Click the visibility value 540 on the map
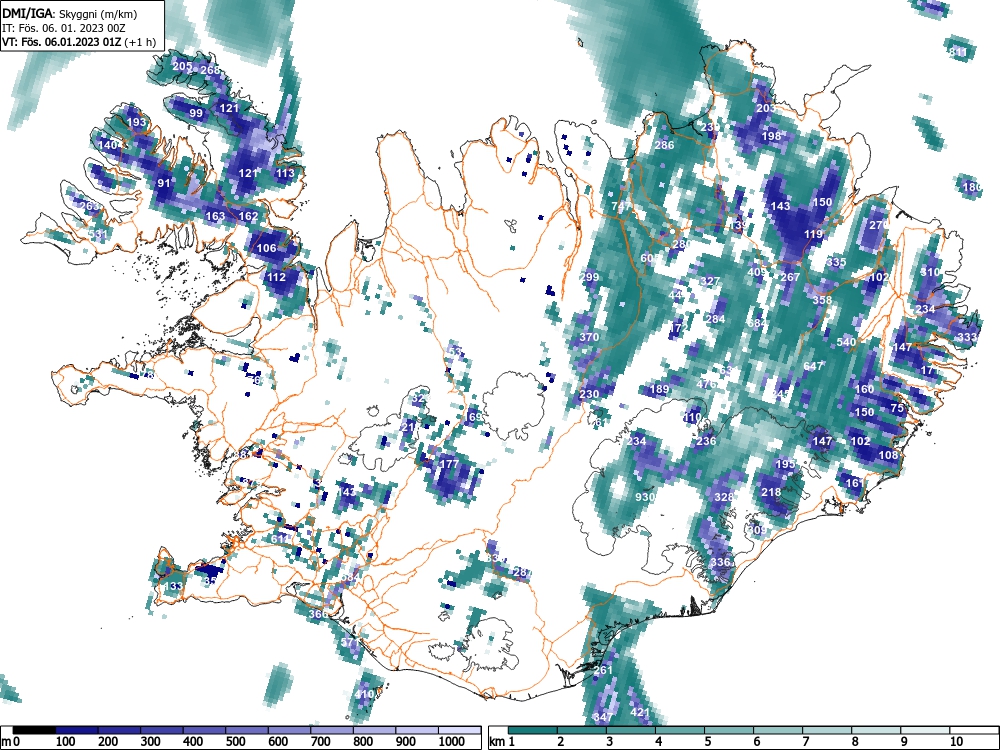 pos(846,342)
